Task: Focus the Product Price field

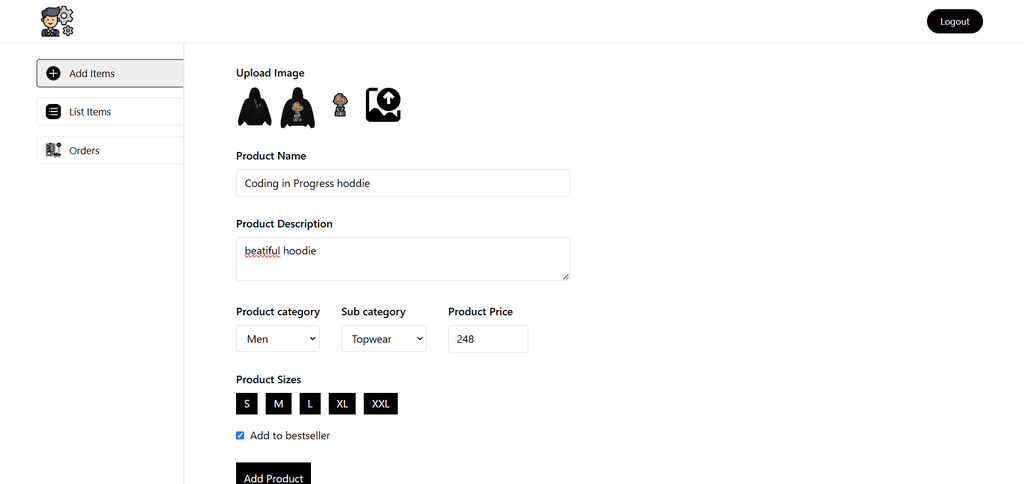Action: pos(488,339)
